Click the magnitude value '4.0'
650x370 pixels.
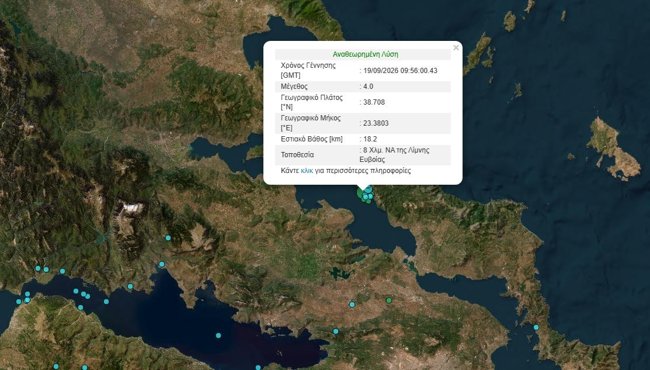[368, 87]
